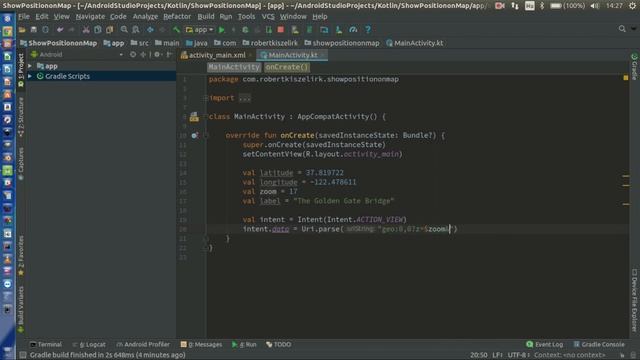The height and width of the screenshot is (360, 640).
Task: Open the Refactor menu
Action: (x=177, y=17)
